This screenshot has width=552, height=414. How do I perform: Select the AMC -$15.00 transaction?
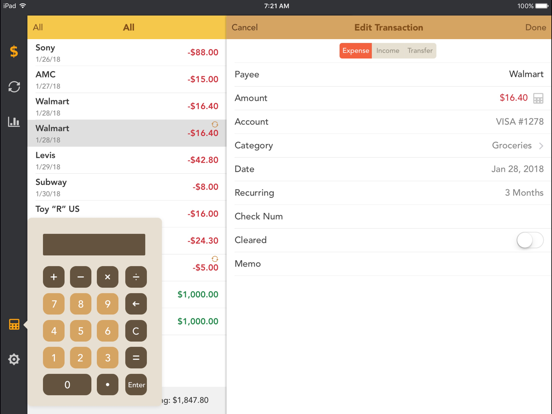point(127,79)
